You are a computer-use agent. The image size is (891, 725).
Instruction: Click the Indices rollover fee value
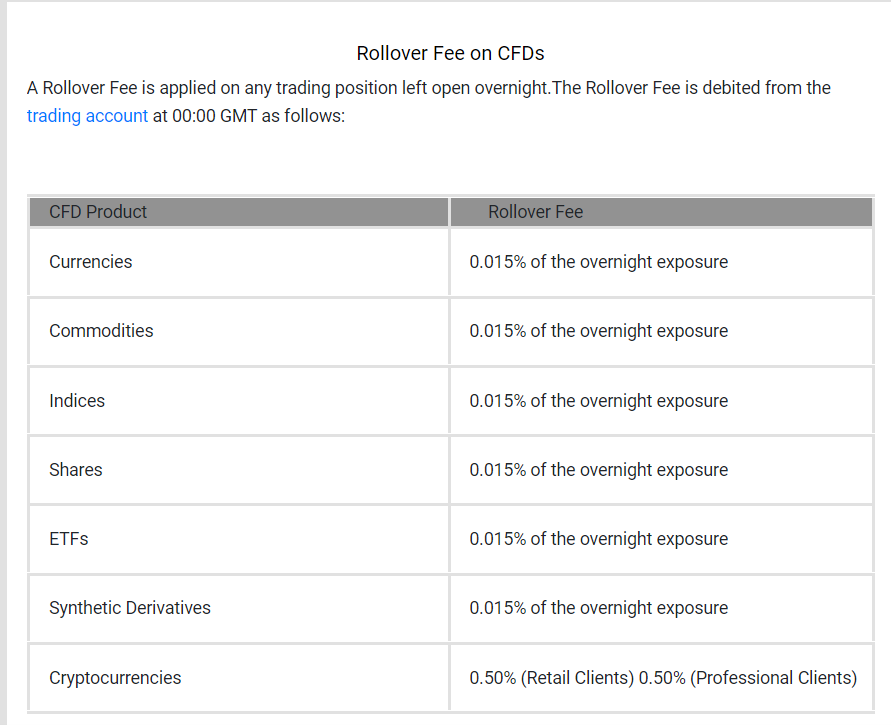click(x=598, y=401)
